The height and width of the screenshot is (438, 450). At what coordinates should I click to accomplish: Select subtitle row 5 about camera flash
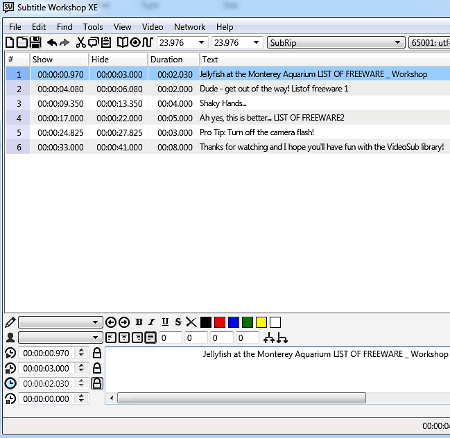click(x=228, y=133)
